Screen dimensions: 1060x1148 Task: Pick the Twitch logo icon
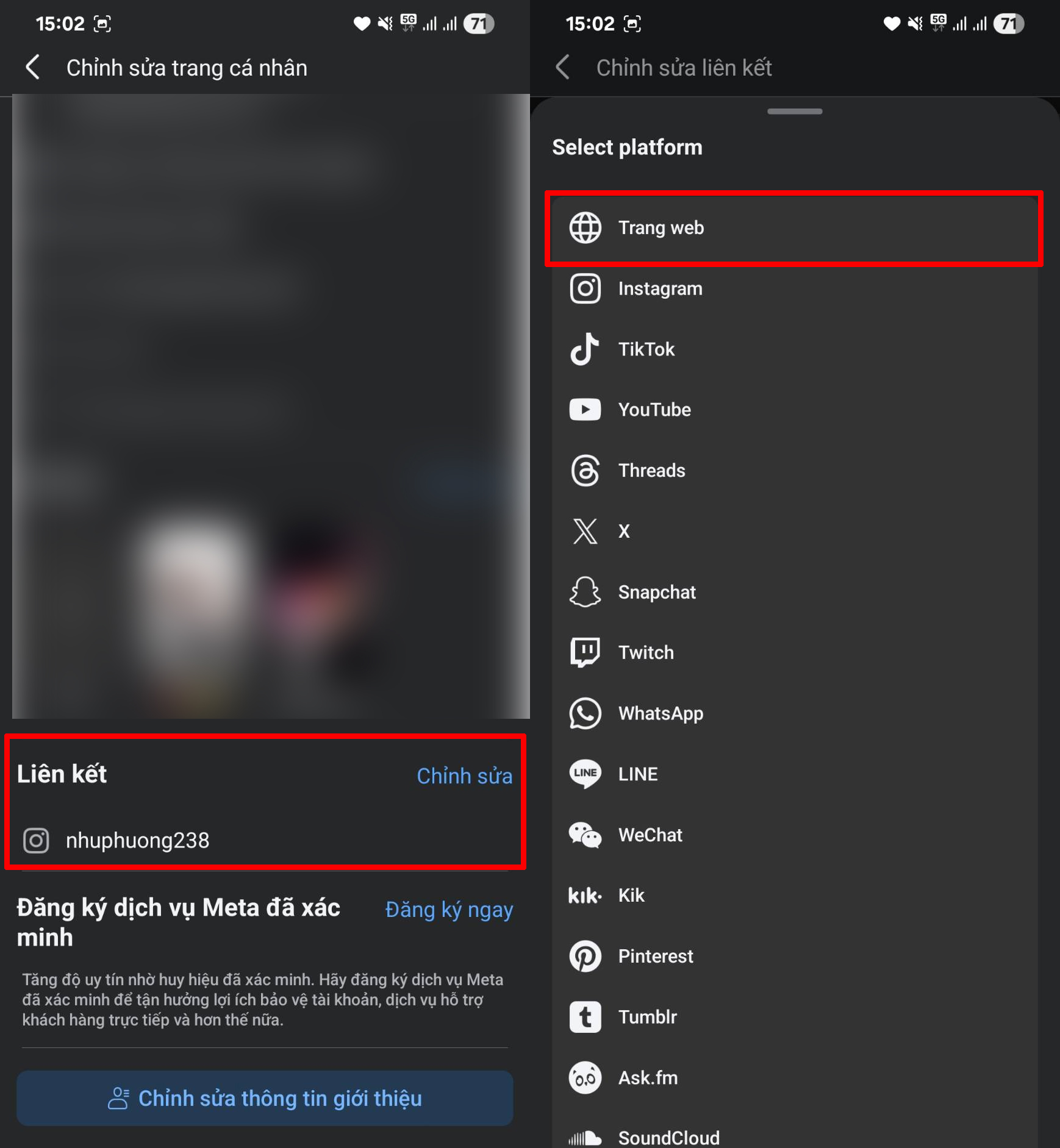coord(585,652)
